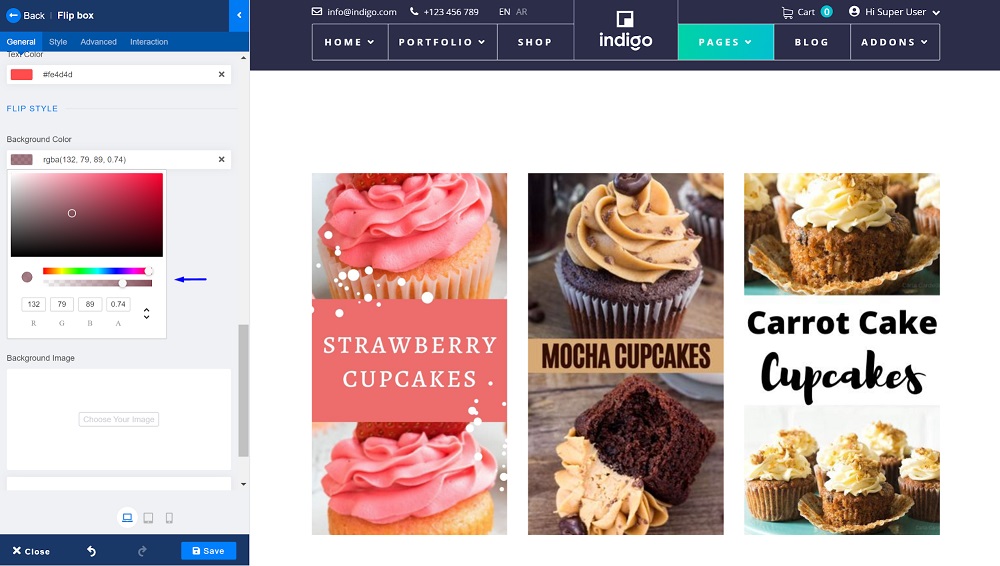This screenshot has width=1000, height=566.
Task: Click the Save button
Action: 209,551
